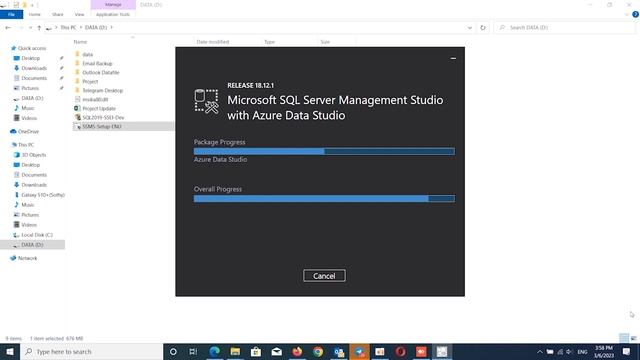
Task: Open Videos under This PC
Action: point(29,224)
